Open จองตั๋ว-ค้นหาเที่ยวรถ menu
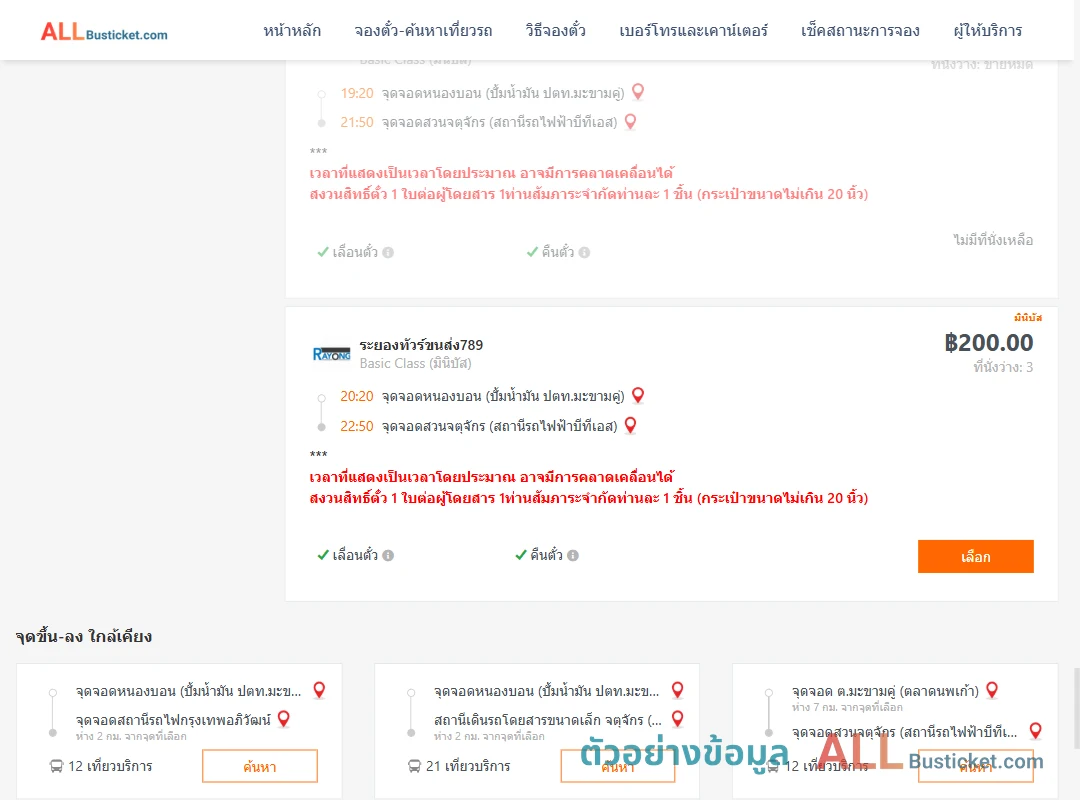 point(423,31)
